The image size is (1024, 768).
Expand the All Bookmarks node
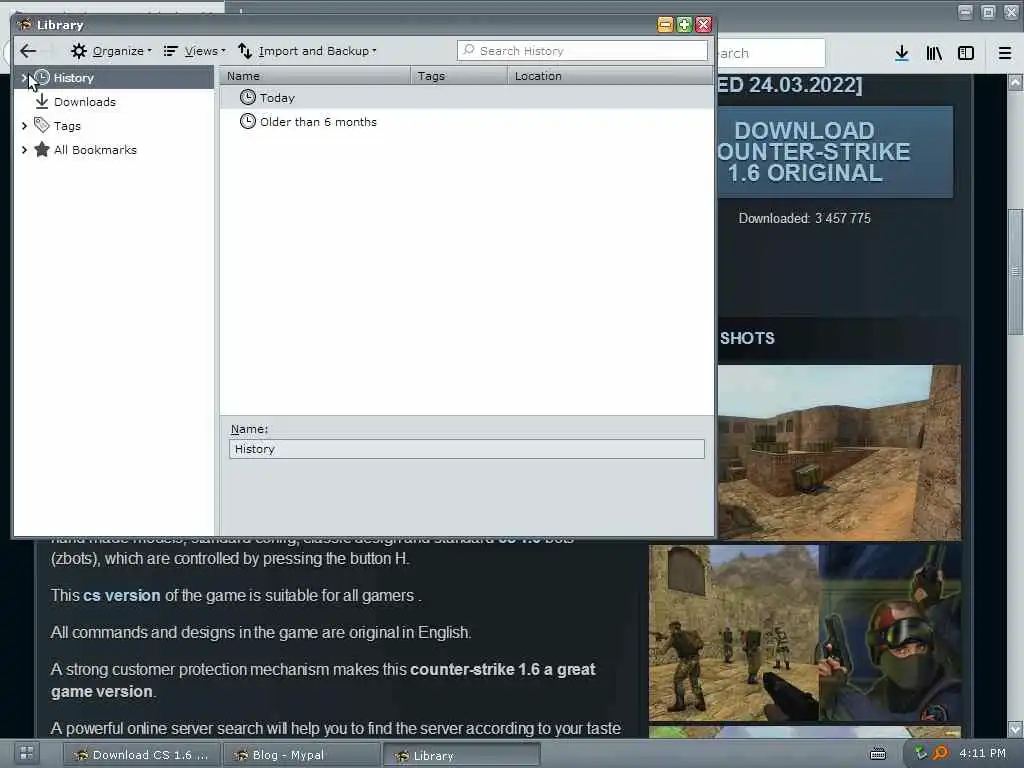24,150
